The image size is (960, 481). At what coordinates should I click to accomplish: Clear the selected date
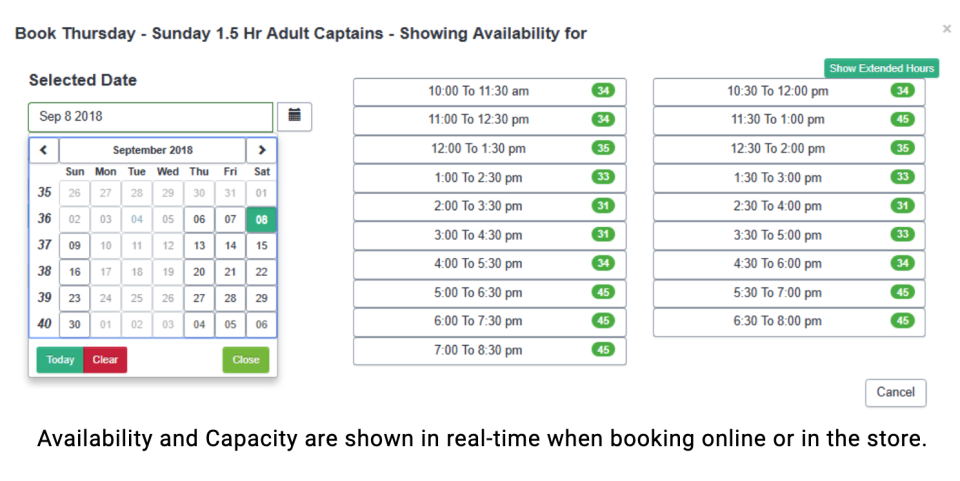click(105, 360)
